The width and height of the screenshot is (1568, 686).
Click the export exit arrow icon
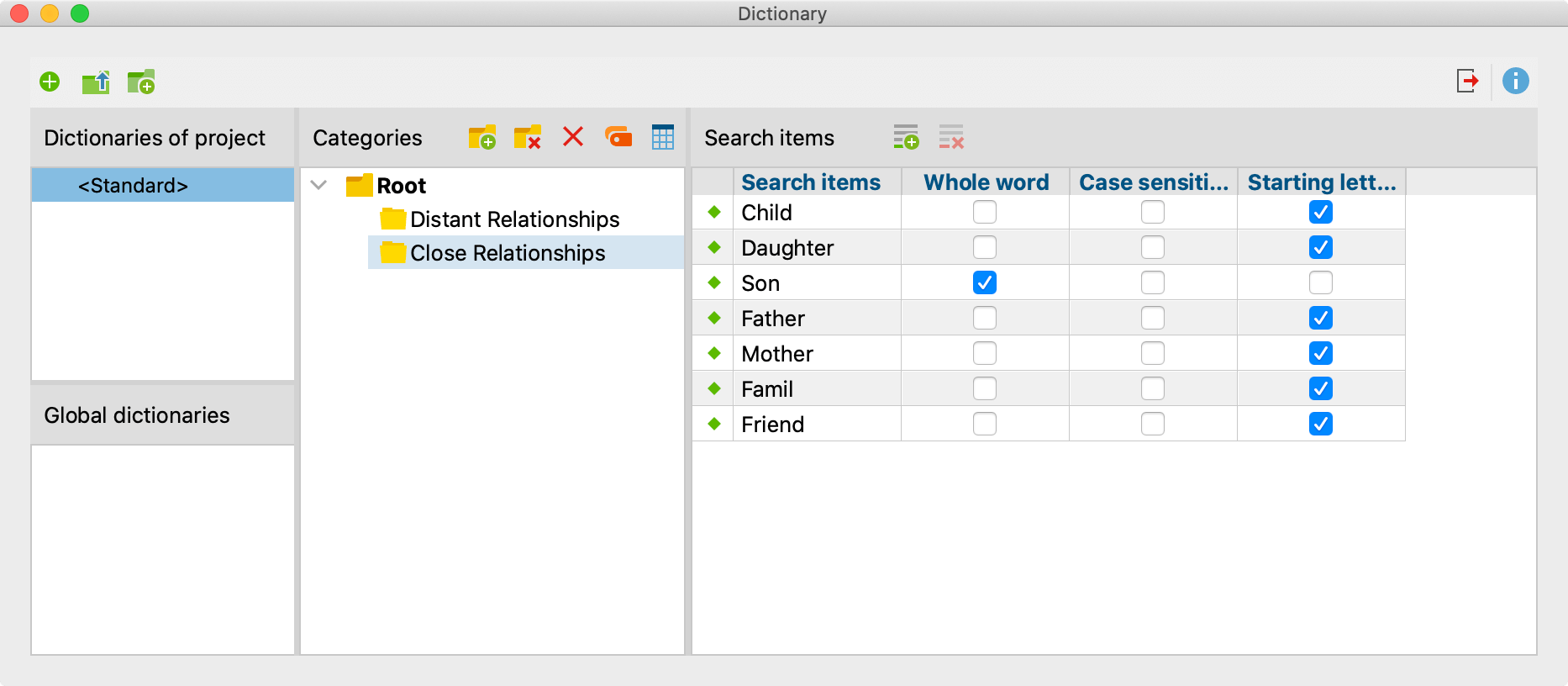(x=1467, y=81)
